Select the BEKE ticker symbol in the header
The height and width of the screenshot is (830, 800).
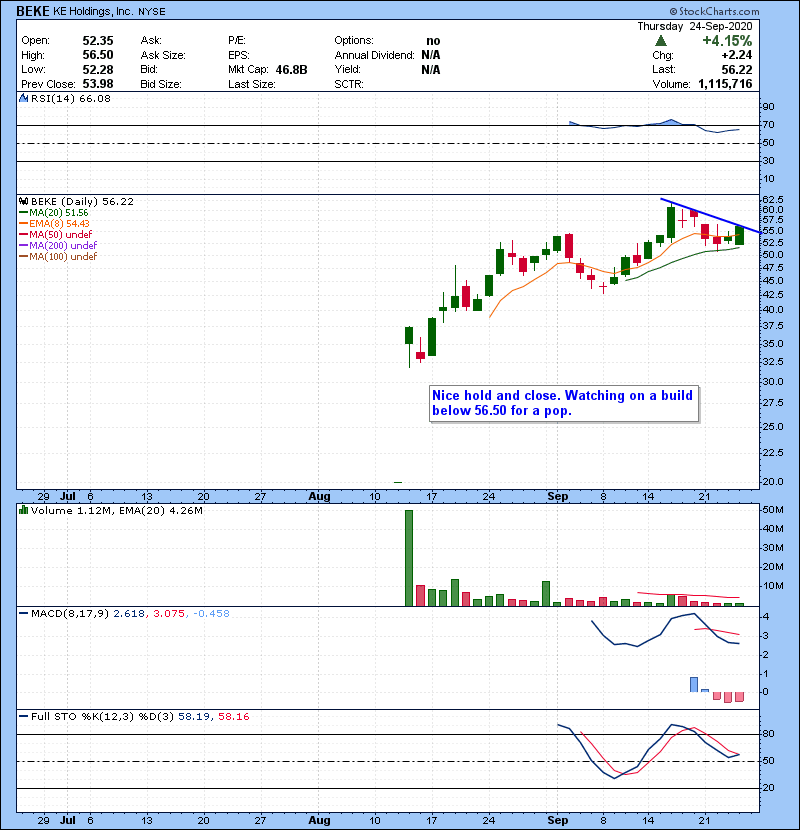point(33,11)
